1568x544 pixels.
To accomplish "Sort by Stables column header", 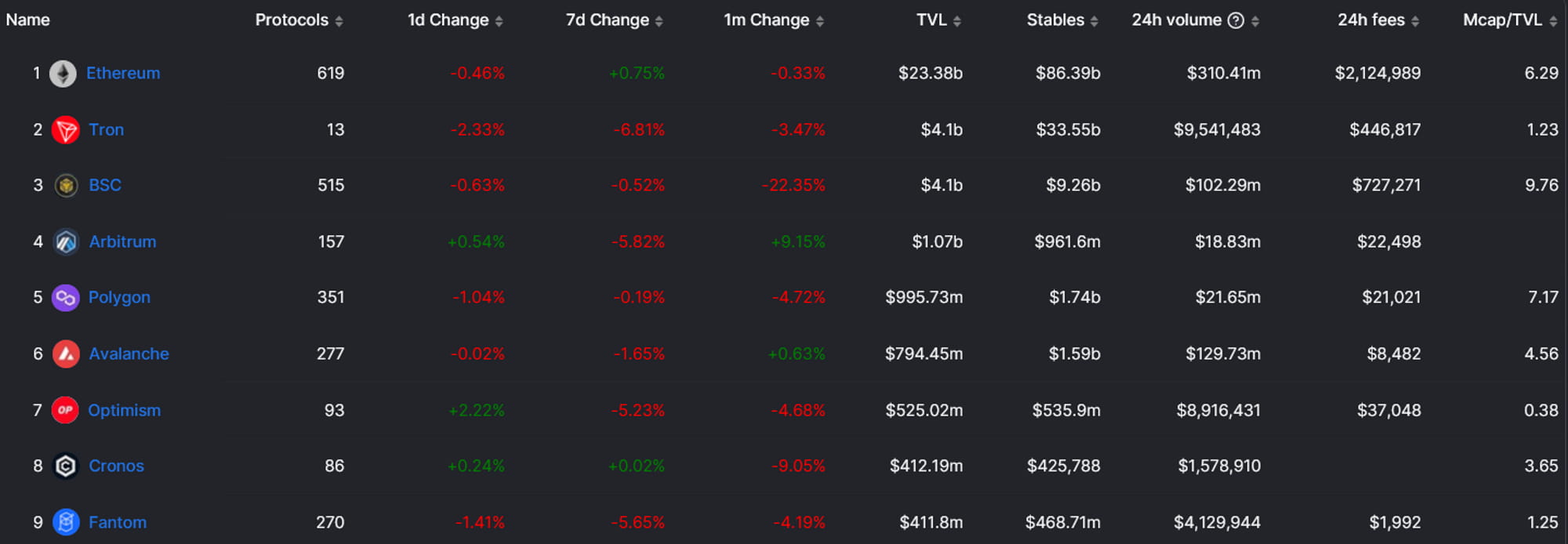I will point(1062,20).
